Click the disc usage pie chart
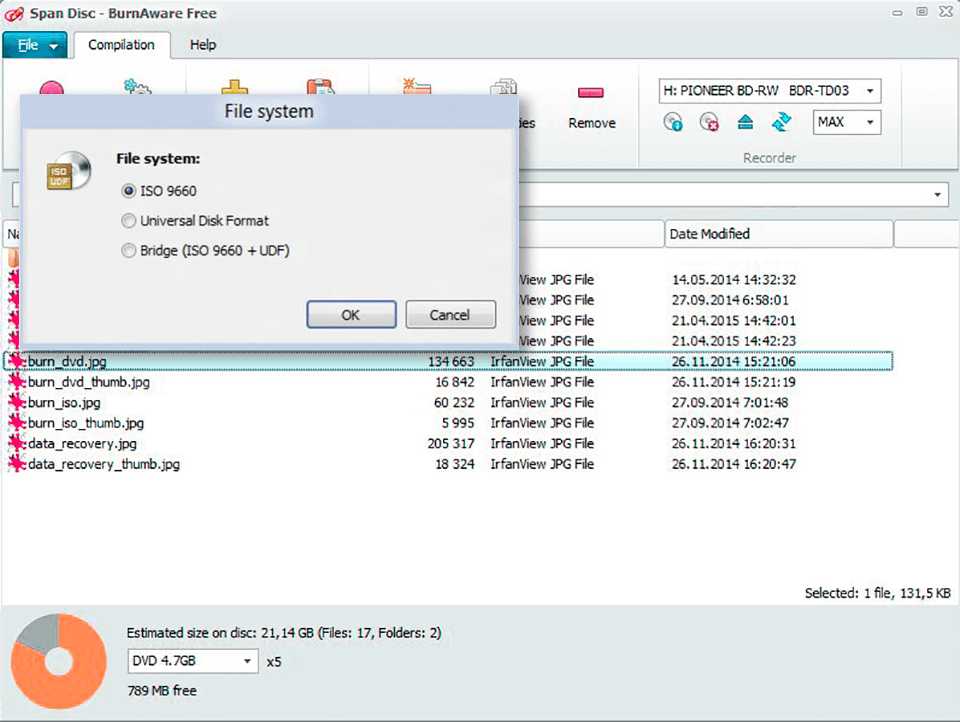This screenshot has width=960, height=722. coord(59,661)
